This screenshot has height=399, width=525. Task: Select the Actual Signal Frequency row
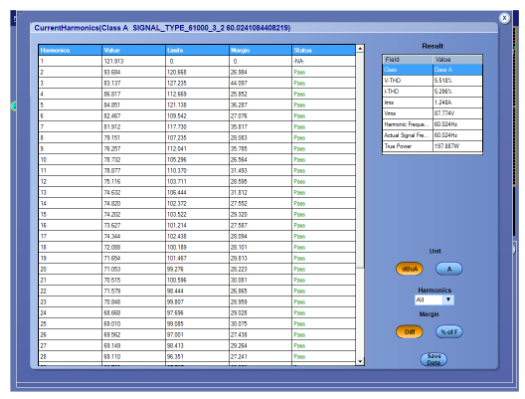432,135
